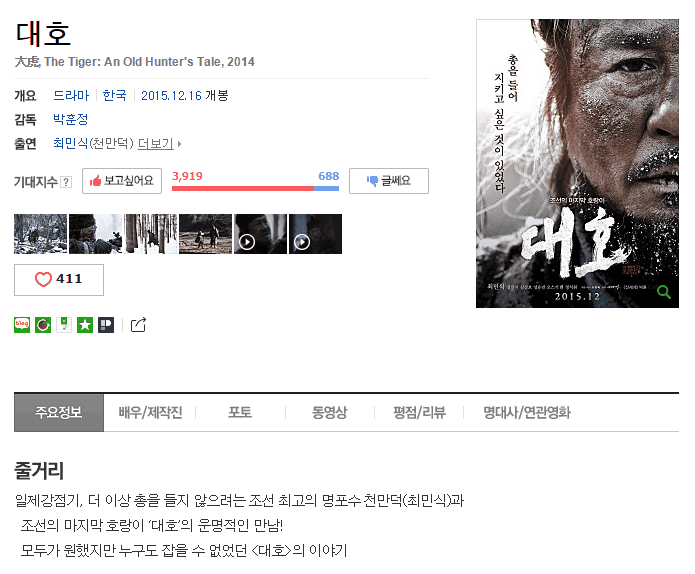
Task: Click the arrow beside 더보기
Action: (x=180, y=144)
